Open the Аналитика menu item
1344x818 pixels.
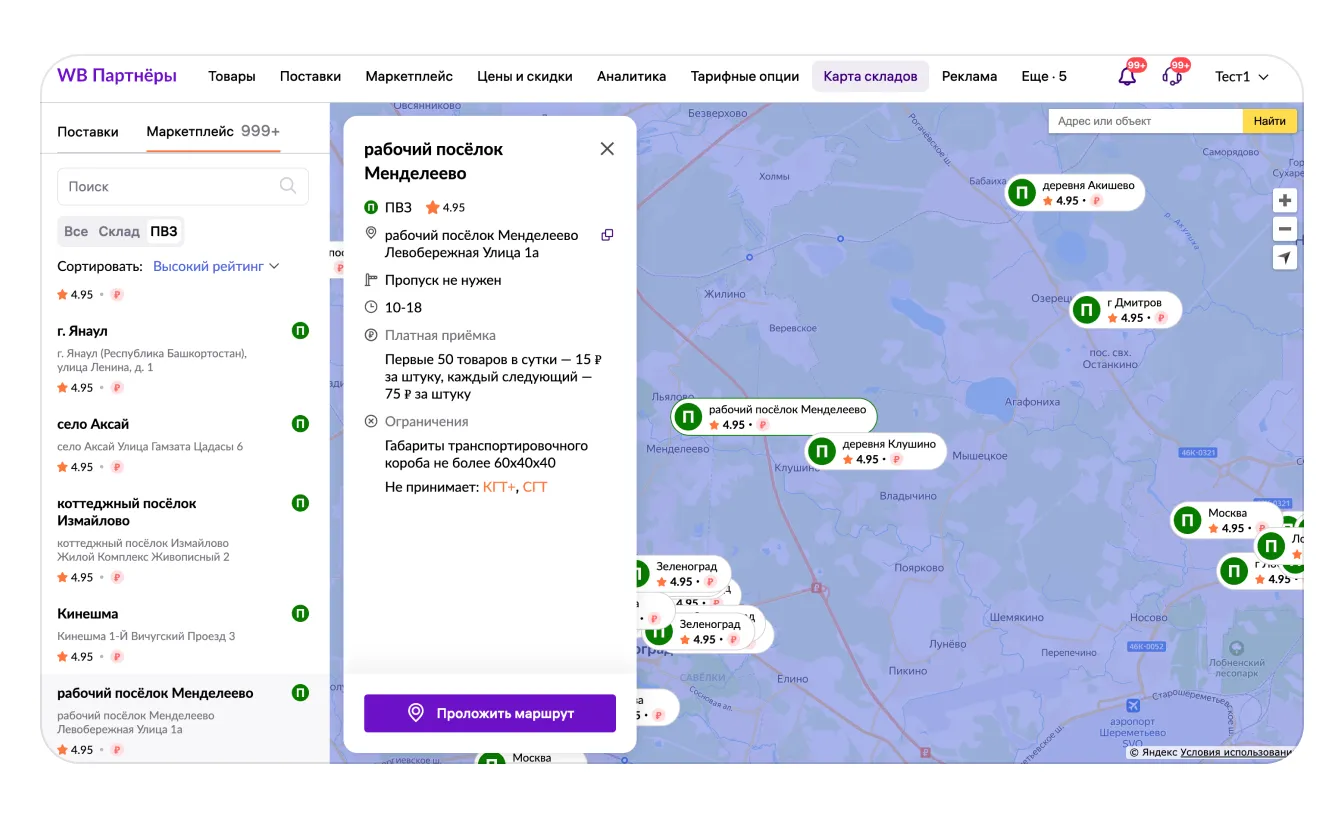[x=631, y=77]
